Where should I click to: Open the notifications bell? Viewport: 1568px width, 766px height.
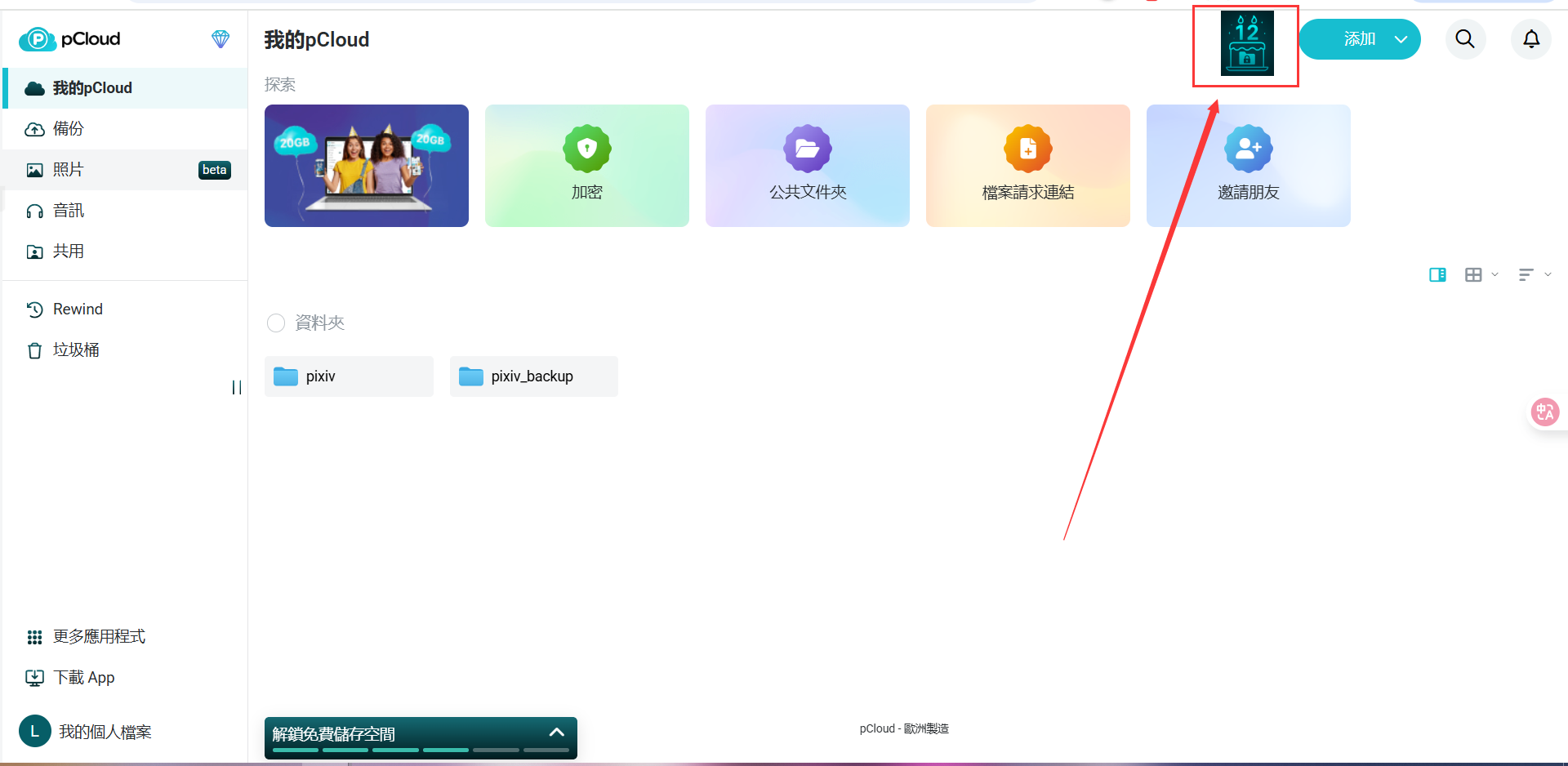click(1531, 39)
